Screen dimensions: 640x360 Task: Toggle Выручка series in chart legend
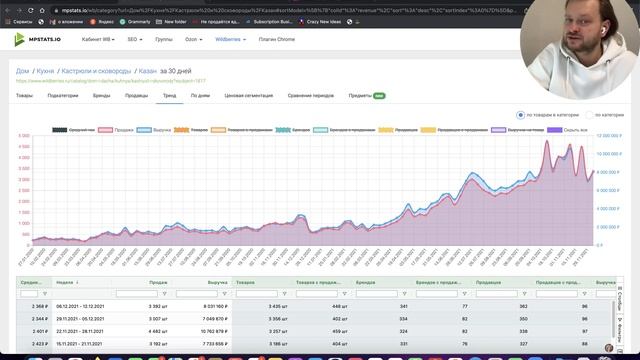[x=153, y=130]
